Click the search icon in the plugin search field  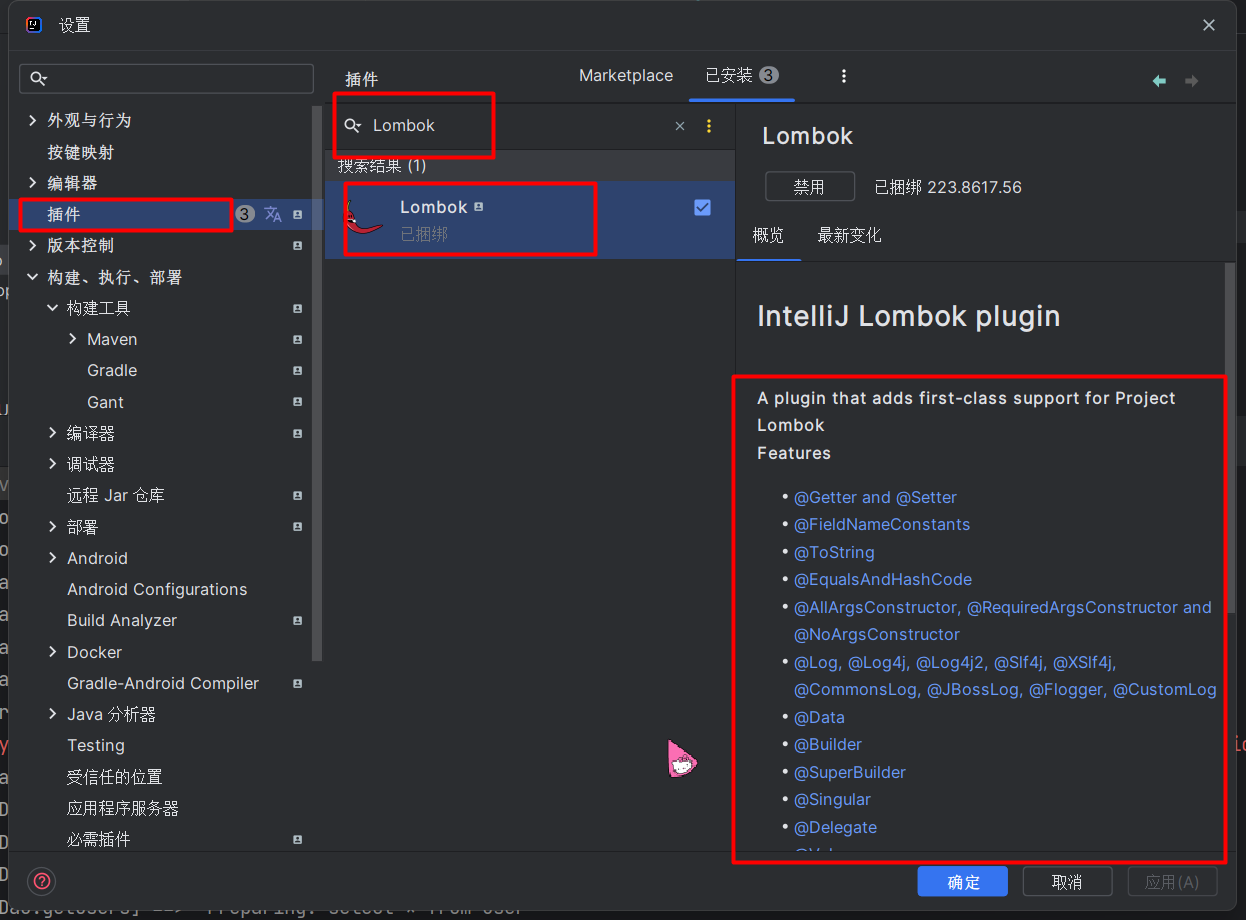coord(353,126)
